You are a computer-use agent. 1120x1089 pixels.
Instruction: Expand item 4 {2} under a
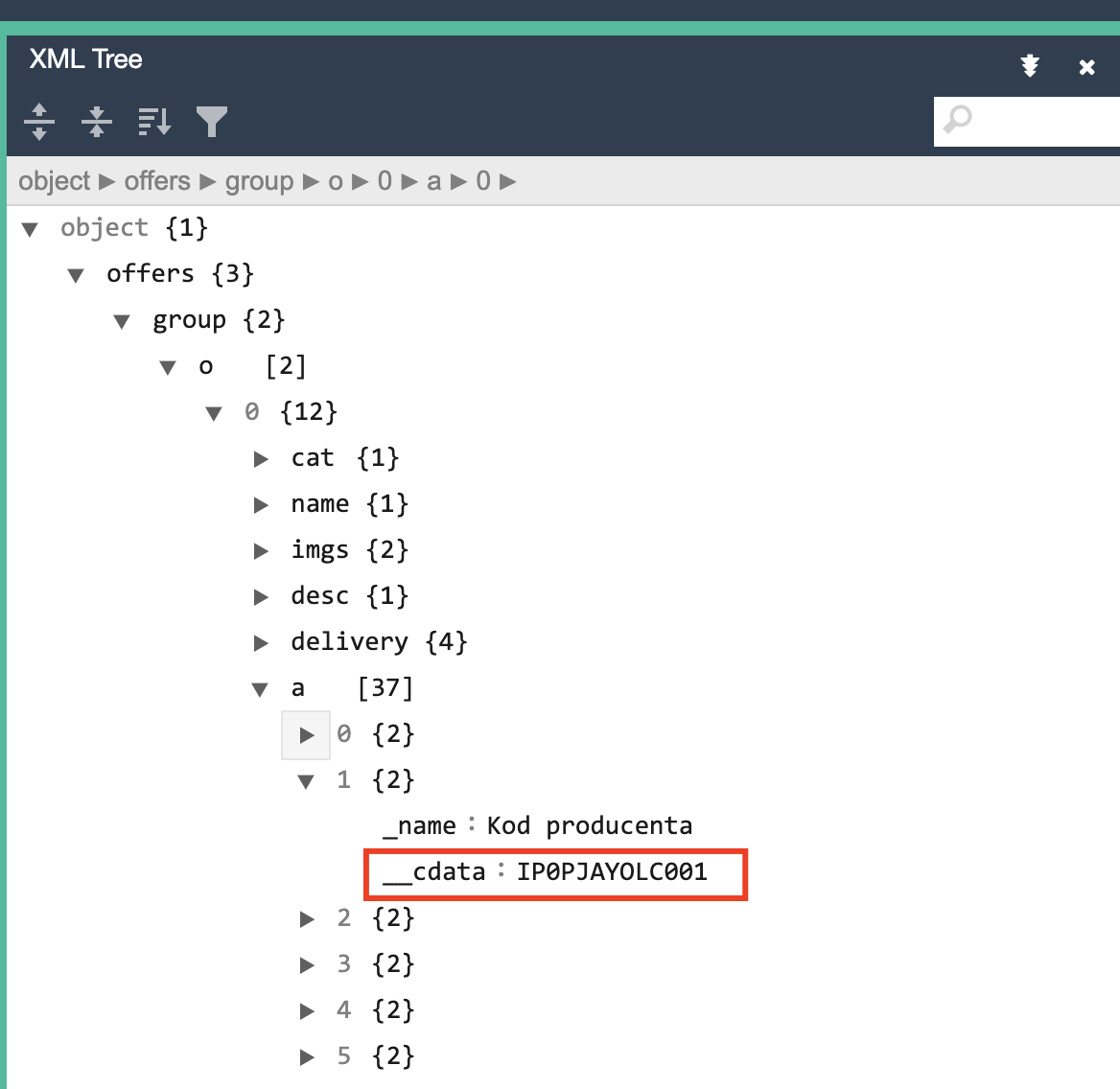pyautogui.click(x=307, y=1010)
